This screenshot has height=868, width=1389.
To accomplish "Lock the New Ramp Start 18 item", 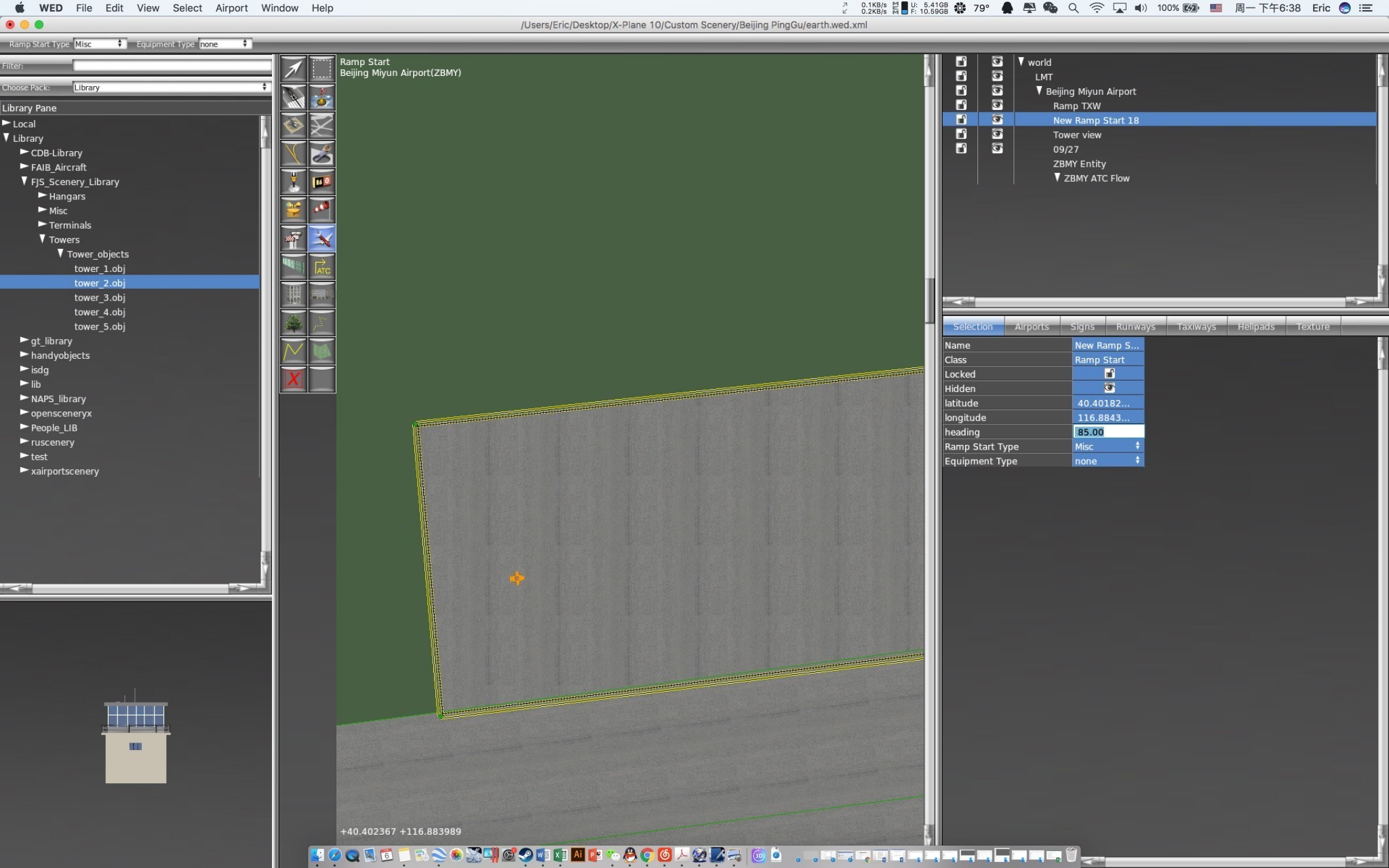I will (x=961, y=119).
